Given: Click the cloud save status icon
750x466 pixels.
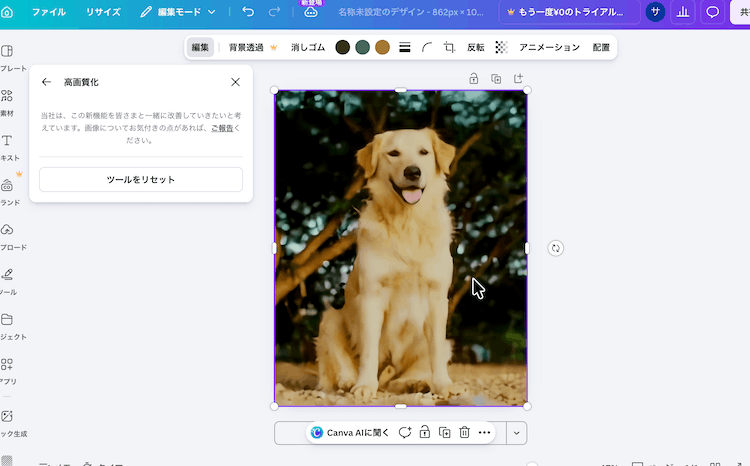Looking at the screenshot, I should (x=311, y=12).
